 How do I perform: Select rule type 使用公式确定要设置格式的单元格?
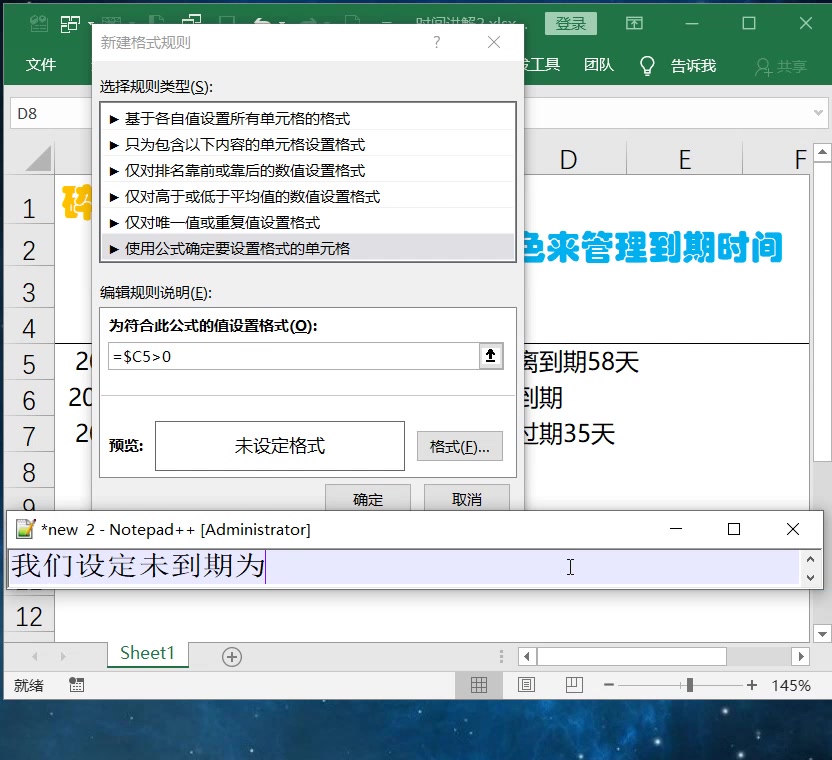[240, 248]
